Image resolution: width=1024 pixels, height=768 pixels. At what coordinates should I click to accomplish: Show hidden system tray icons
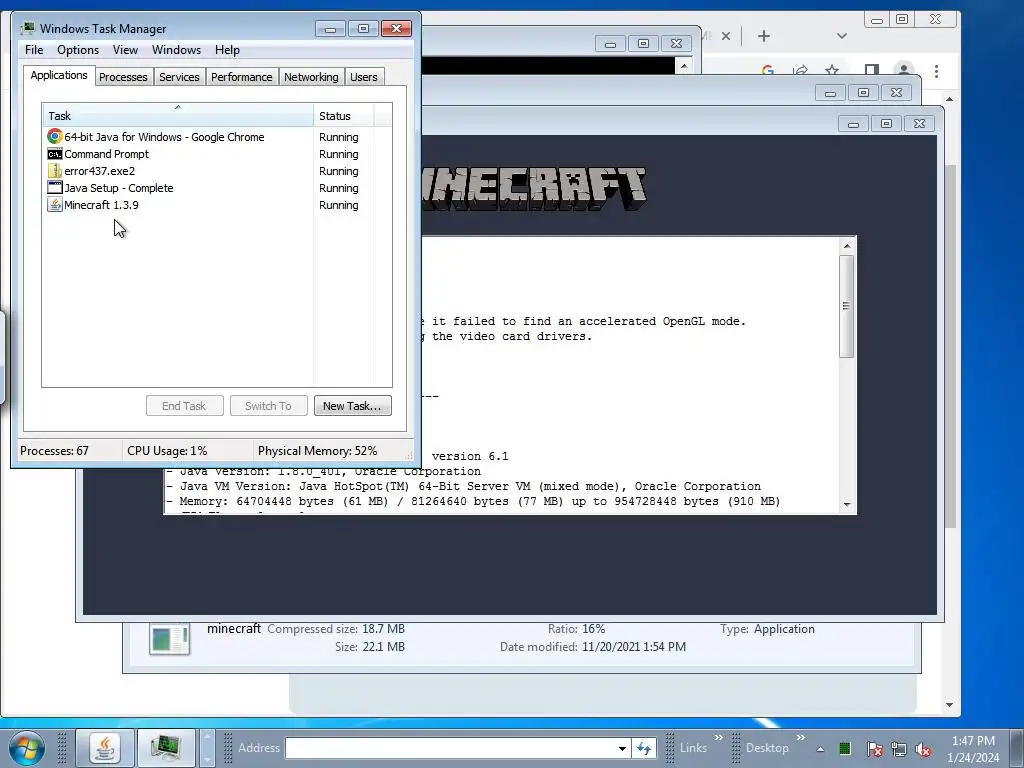(x=820, y=749)
